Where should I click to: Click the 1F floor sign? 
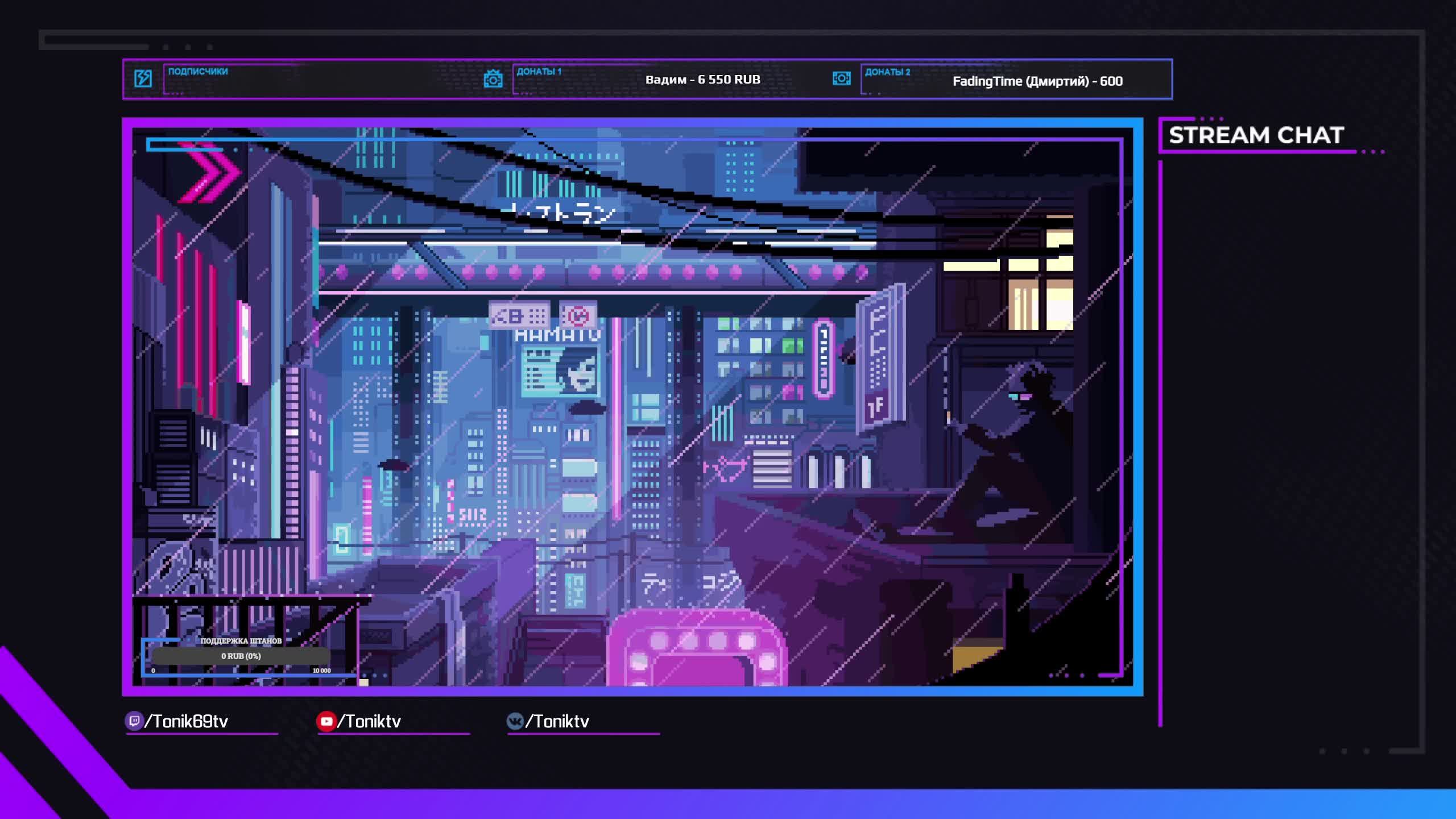(x=876, y=407)
